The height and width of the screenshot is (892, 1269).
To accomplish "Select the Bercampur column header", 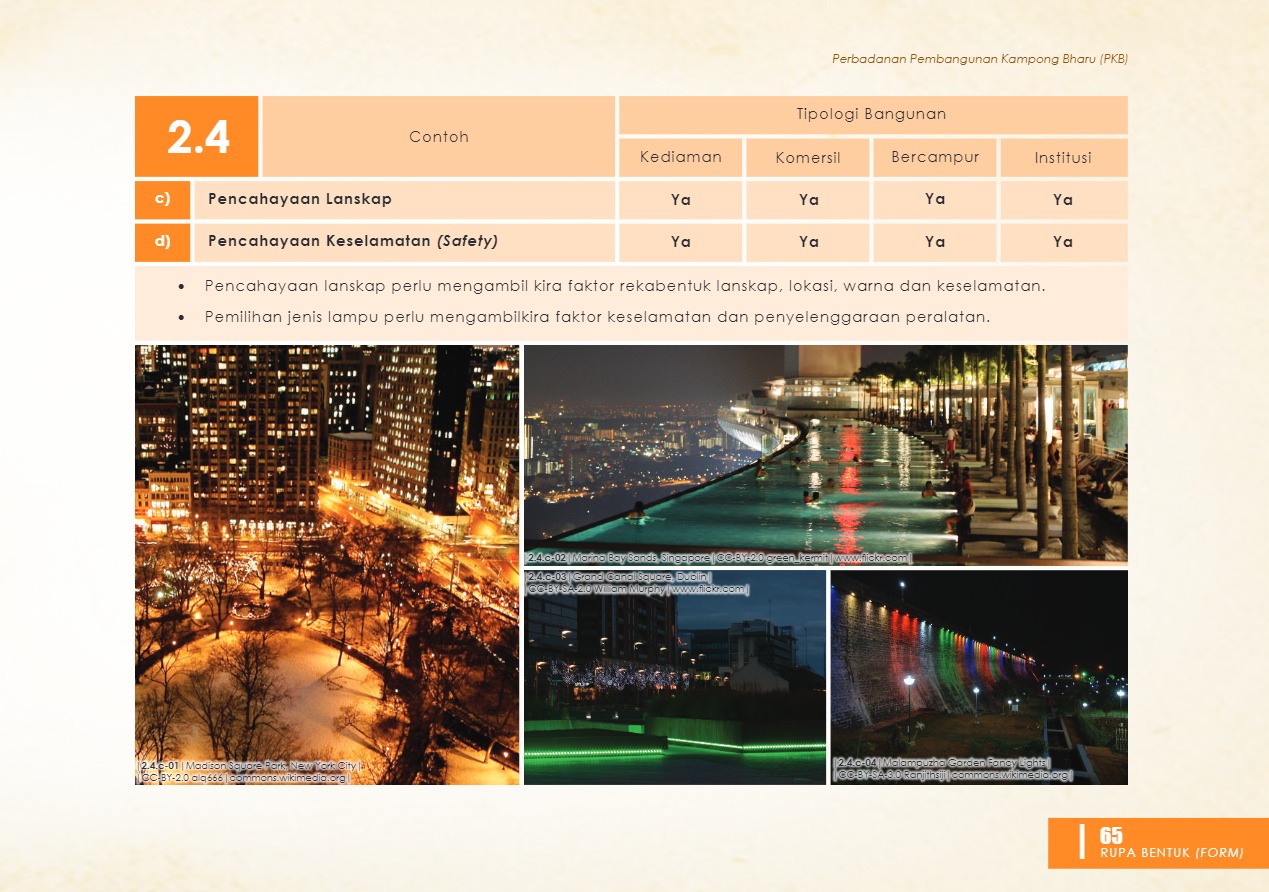I will tap(935, 157).
